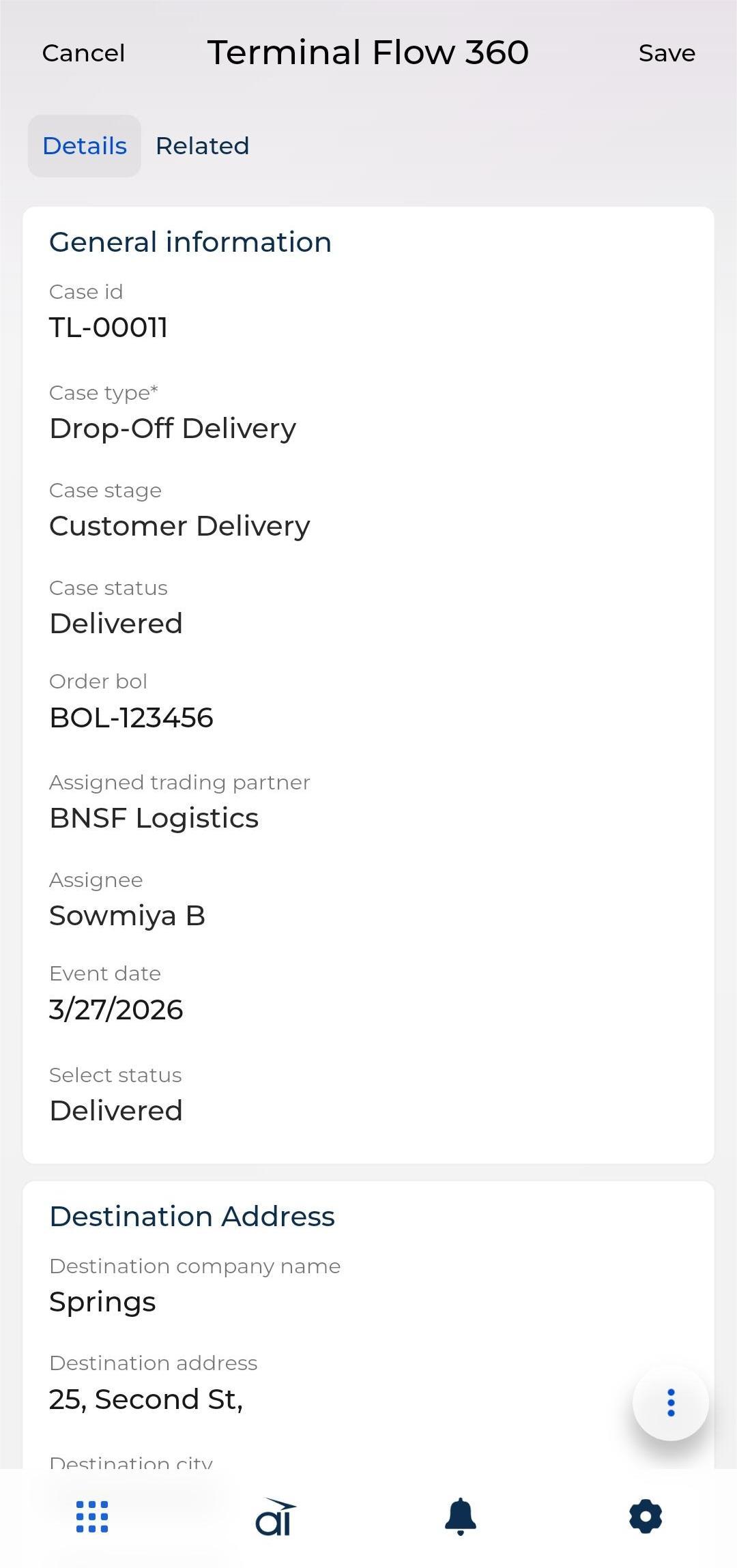Tap Assigned trading partner BNSF Logistics

coord(154,818)
